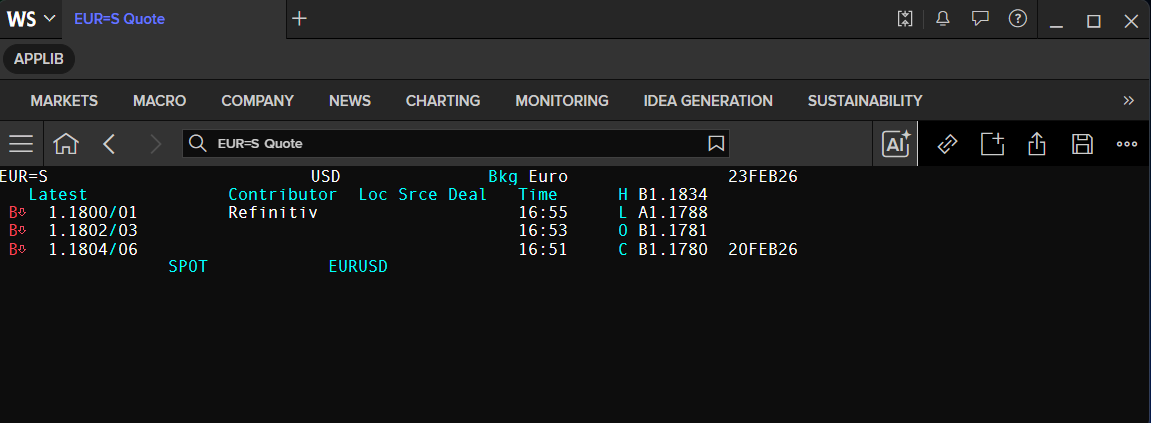Bookmark this quote page
This screenshot has height=423, width=1151.
pyautogui.click(x=716, y=144)
